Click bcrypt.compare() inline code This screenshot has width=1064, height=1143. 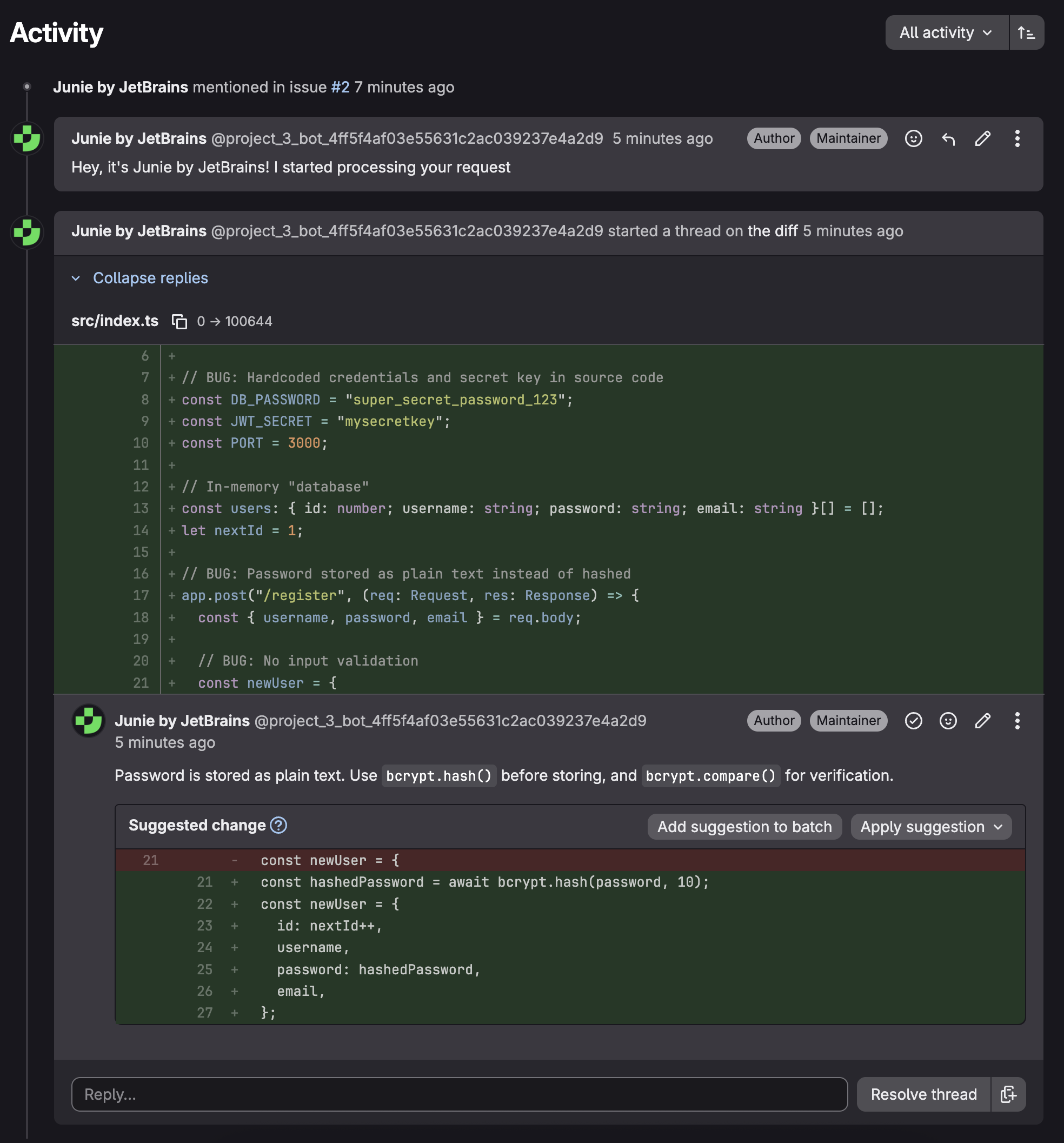[x=710, y=776]
